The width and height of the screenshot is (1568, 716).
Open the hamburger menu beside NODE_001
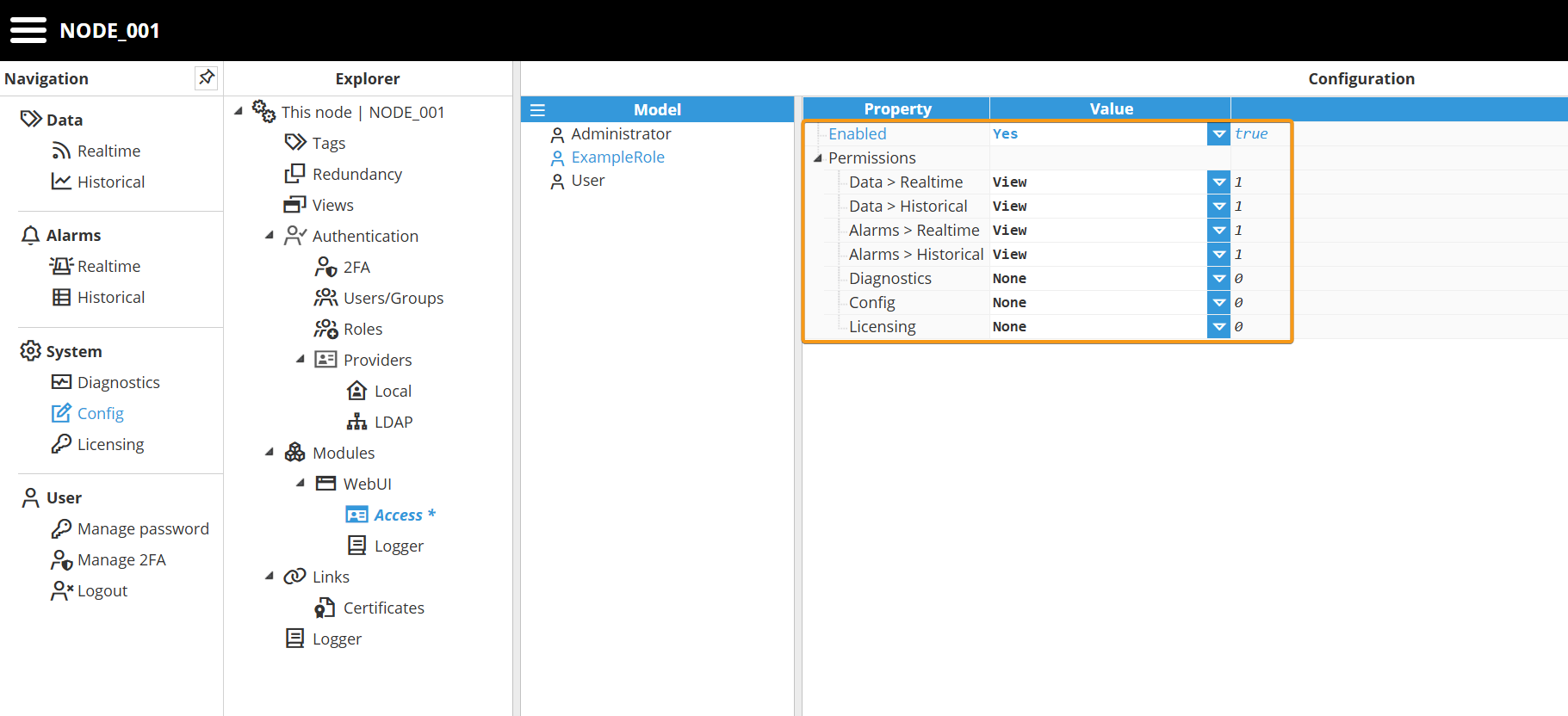click(28, 30)
